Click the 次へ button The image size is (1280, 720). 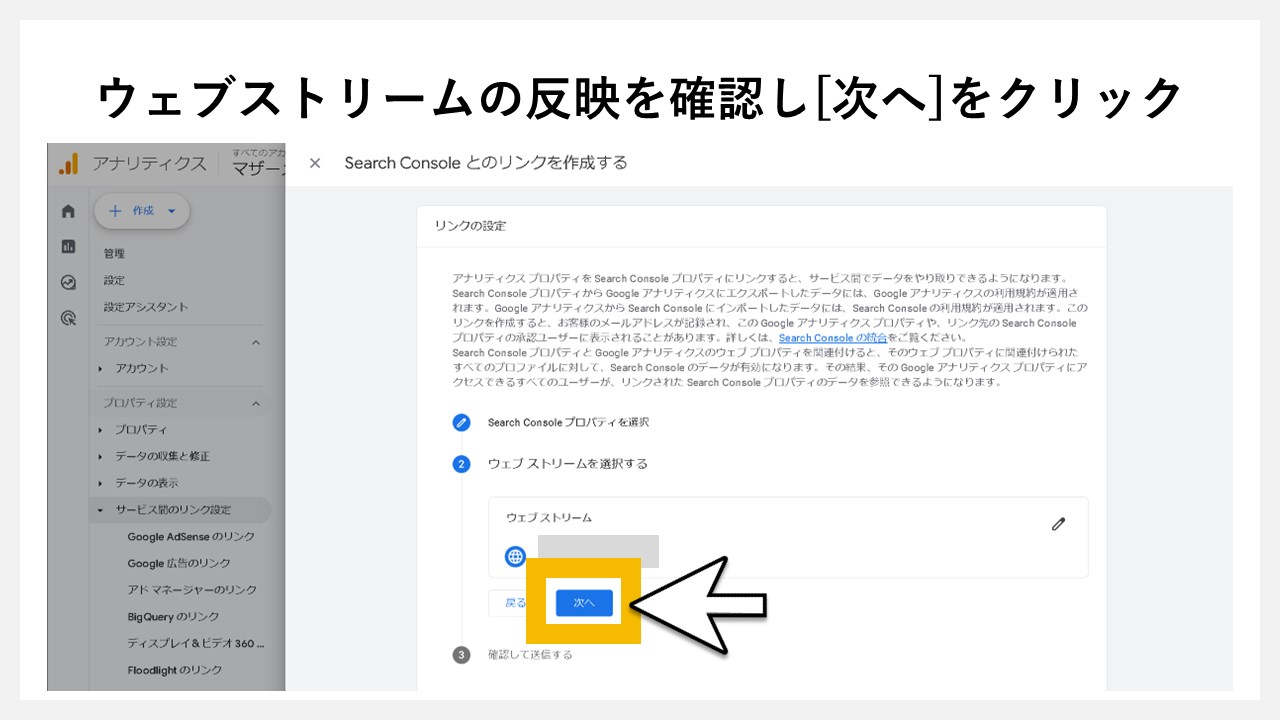click(583, 601)
